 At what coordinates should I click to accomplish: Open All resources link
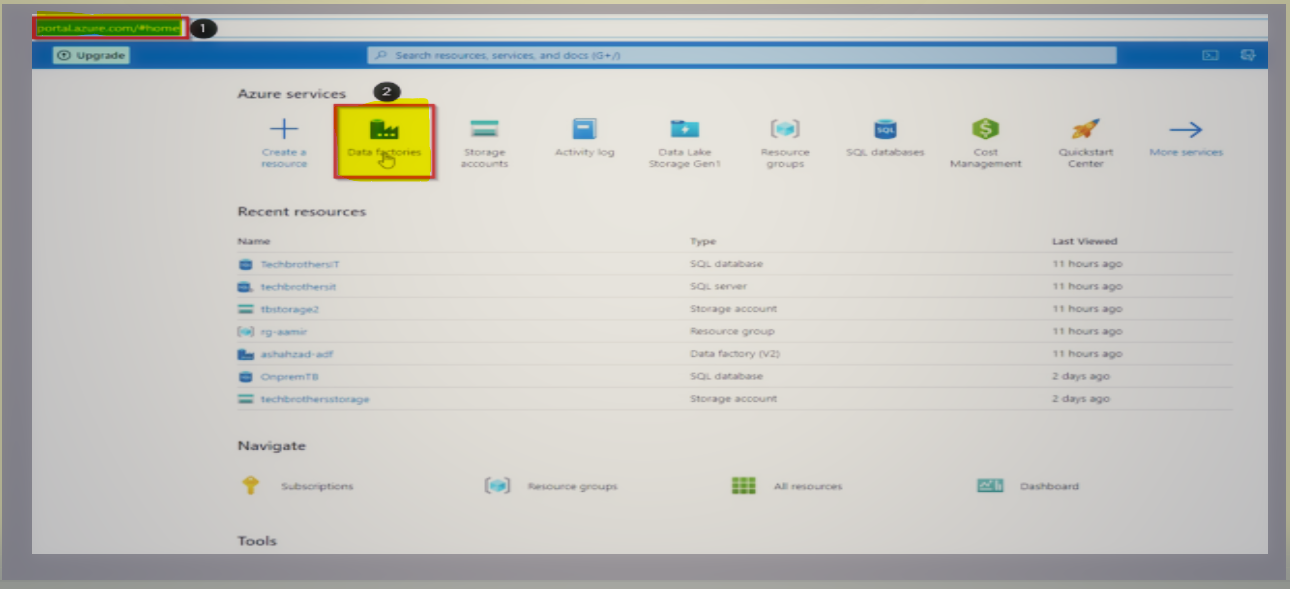point(808,486)
